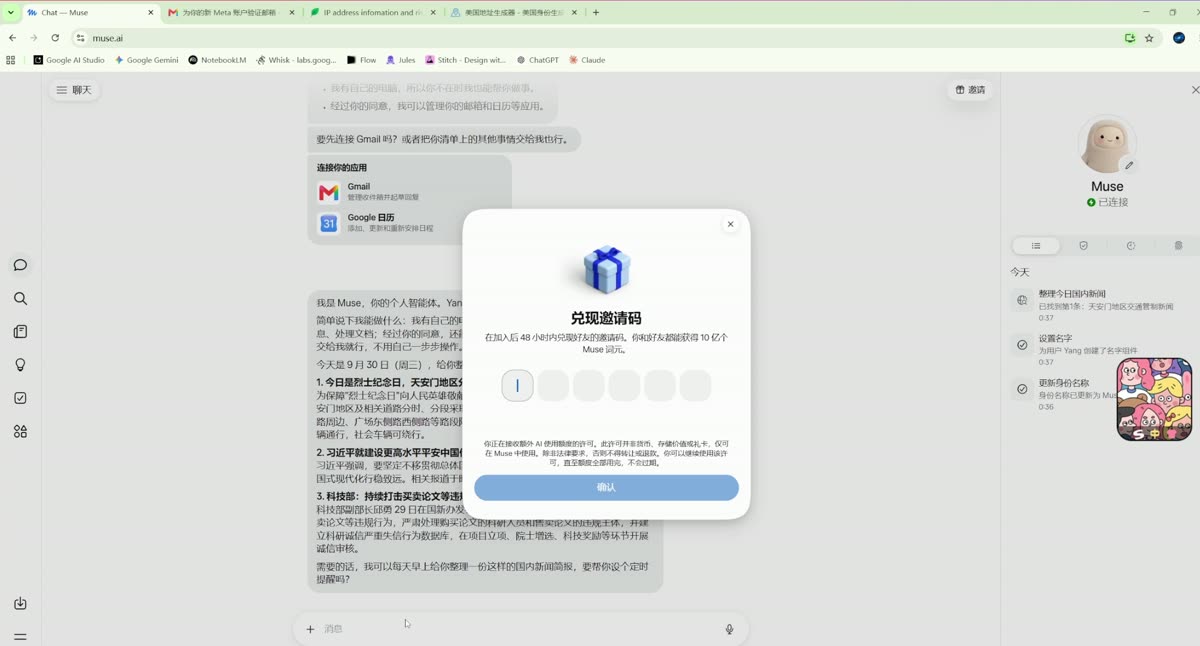Select the list tab in Muse panel
Screen dimensions: 1200x646
pos(1036,245)
